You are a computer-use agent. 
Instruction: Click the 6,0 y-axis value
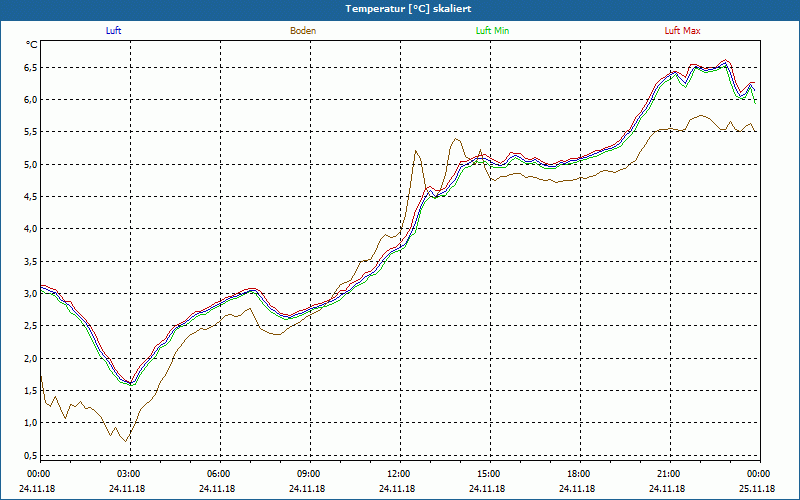[31, 99]
